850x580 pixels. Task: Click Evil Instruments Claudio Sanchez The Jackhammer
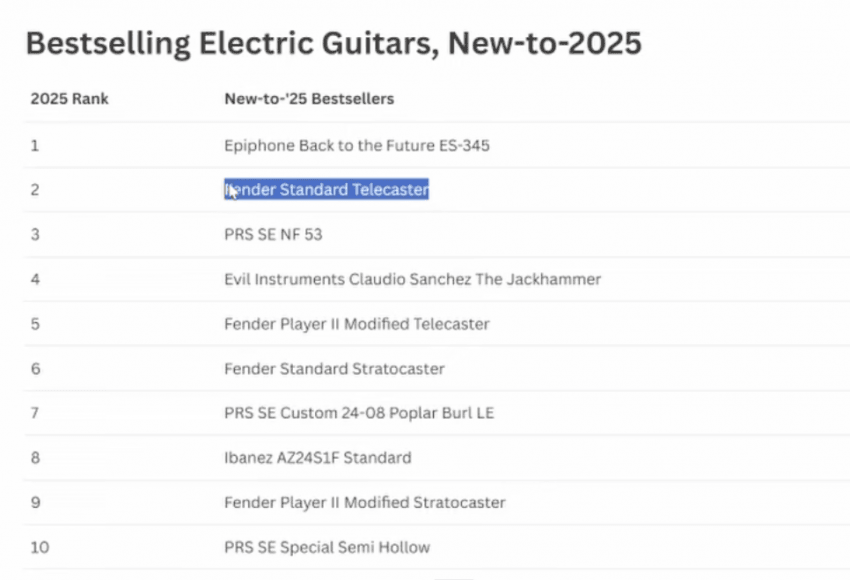pos(412,279)
